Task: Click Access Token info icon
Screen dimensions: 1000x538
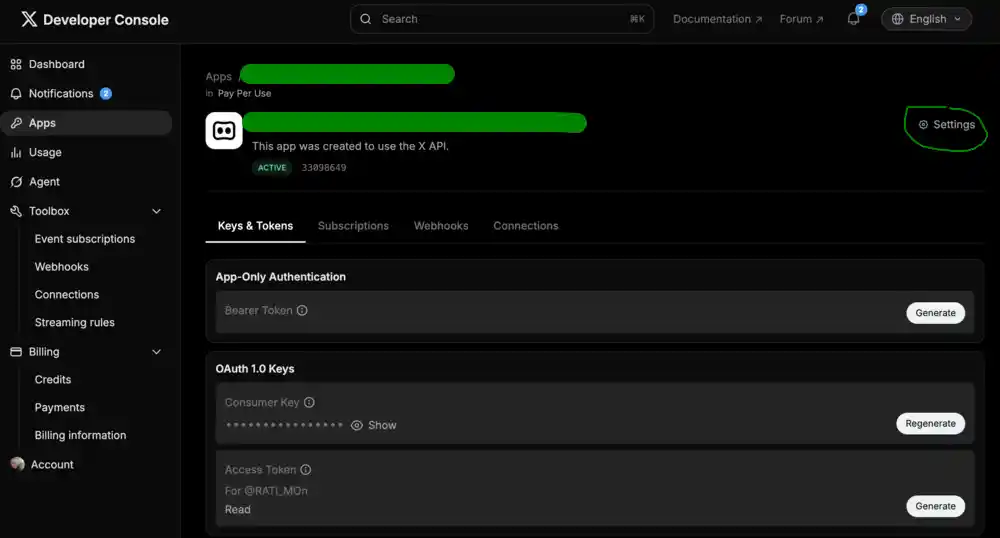Action: pyautogui.click(x=306, y=470)
